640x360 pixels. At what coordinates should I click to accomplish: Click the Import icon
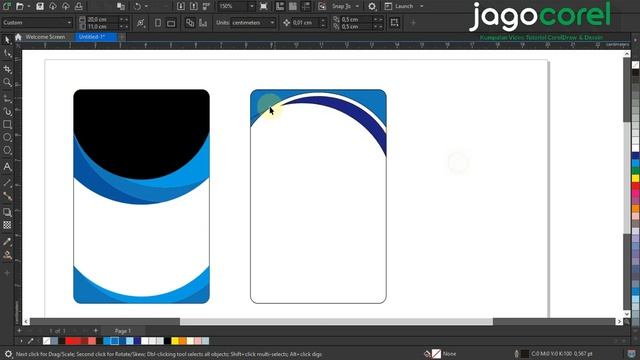181,6
